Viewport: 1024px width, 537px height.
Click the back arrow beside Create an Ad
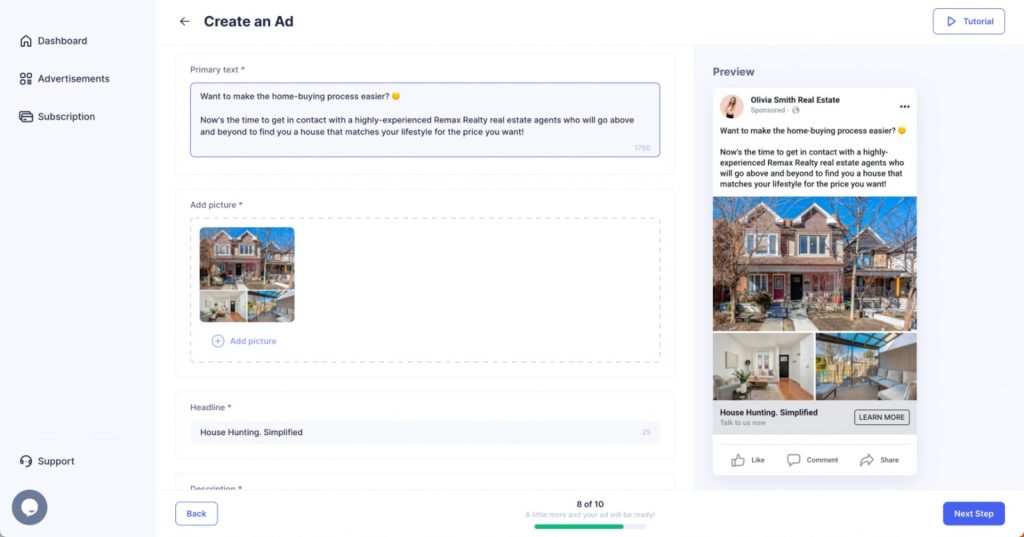[185, 22]
